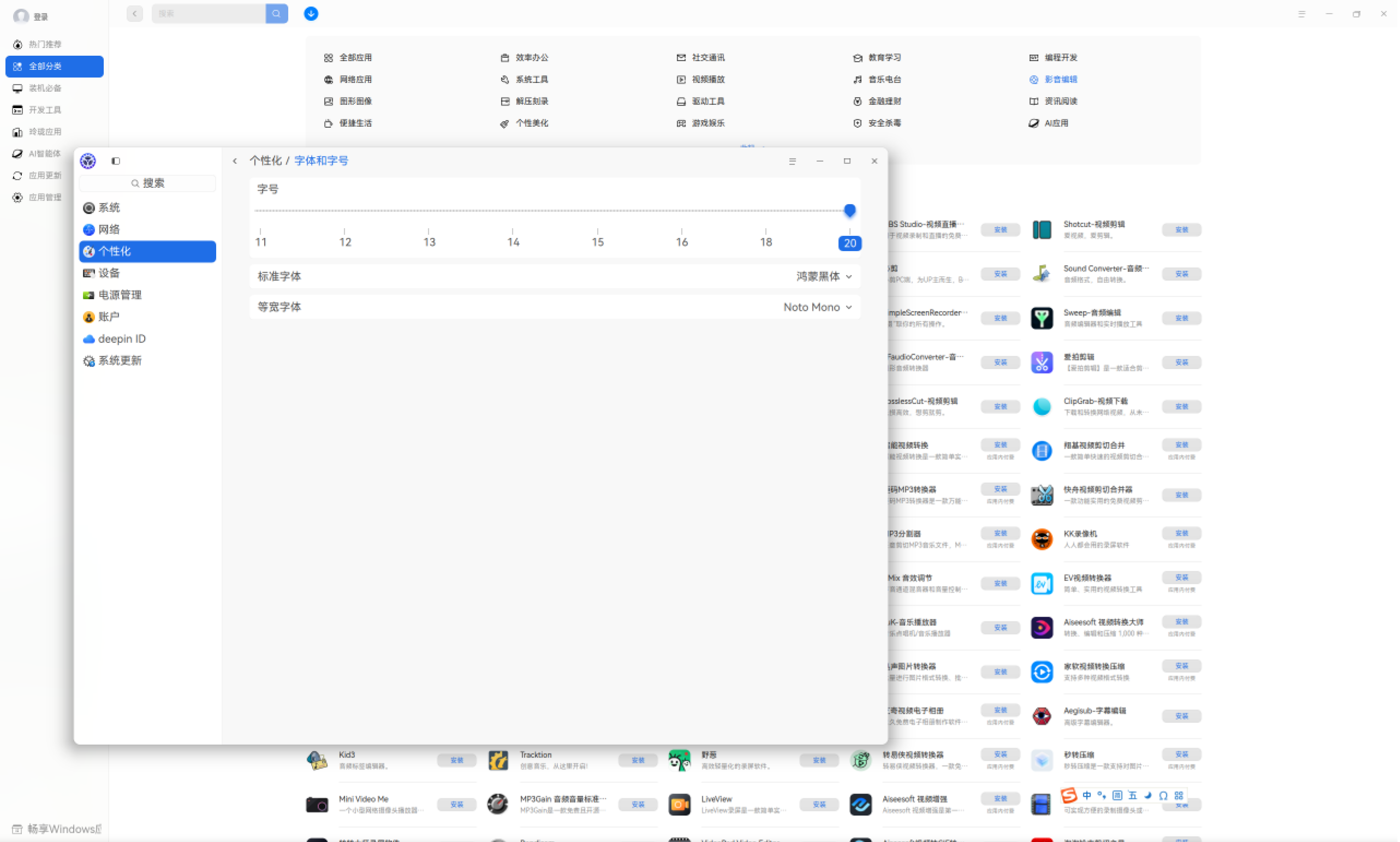Open the 标准字体 font dropdown
Viewport: 1400px width, 842px height.
(x=824, y=277)
